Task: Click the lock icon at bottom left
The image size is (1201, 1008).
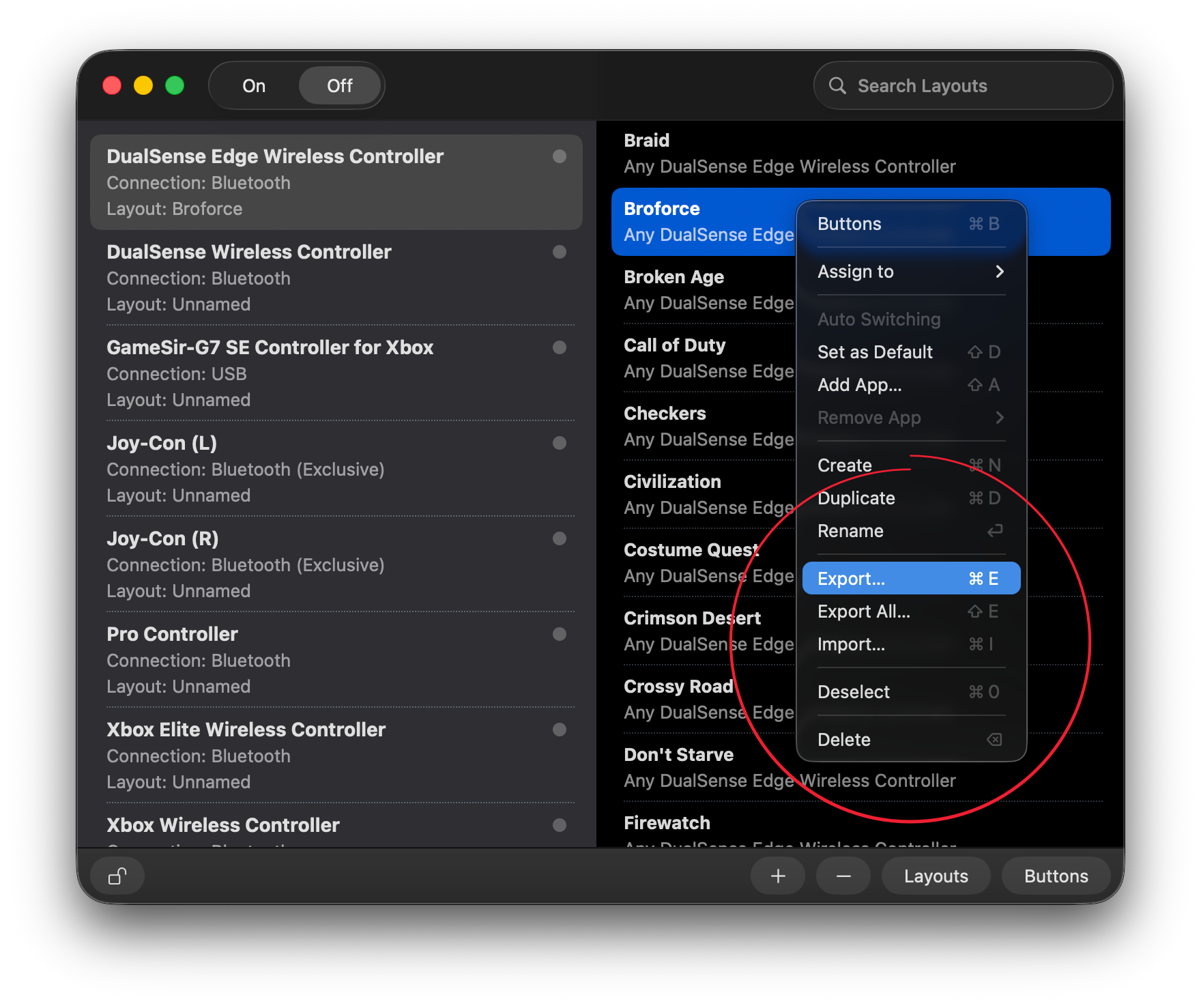Action: [x=117, y=876]
